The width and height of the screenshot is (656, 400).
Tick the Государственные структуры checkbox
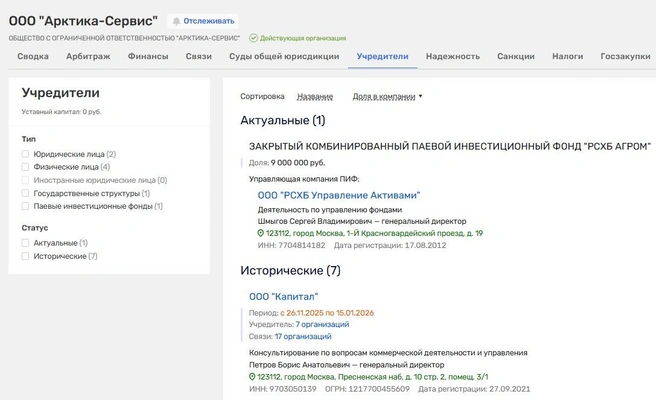25,193
